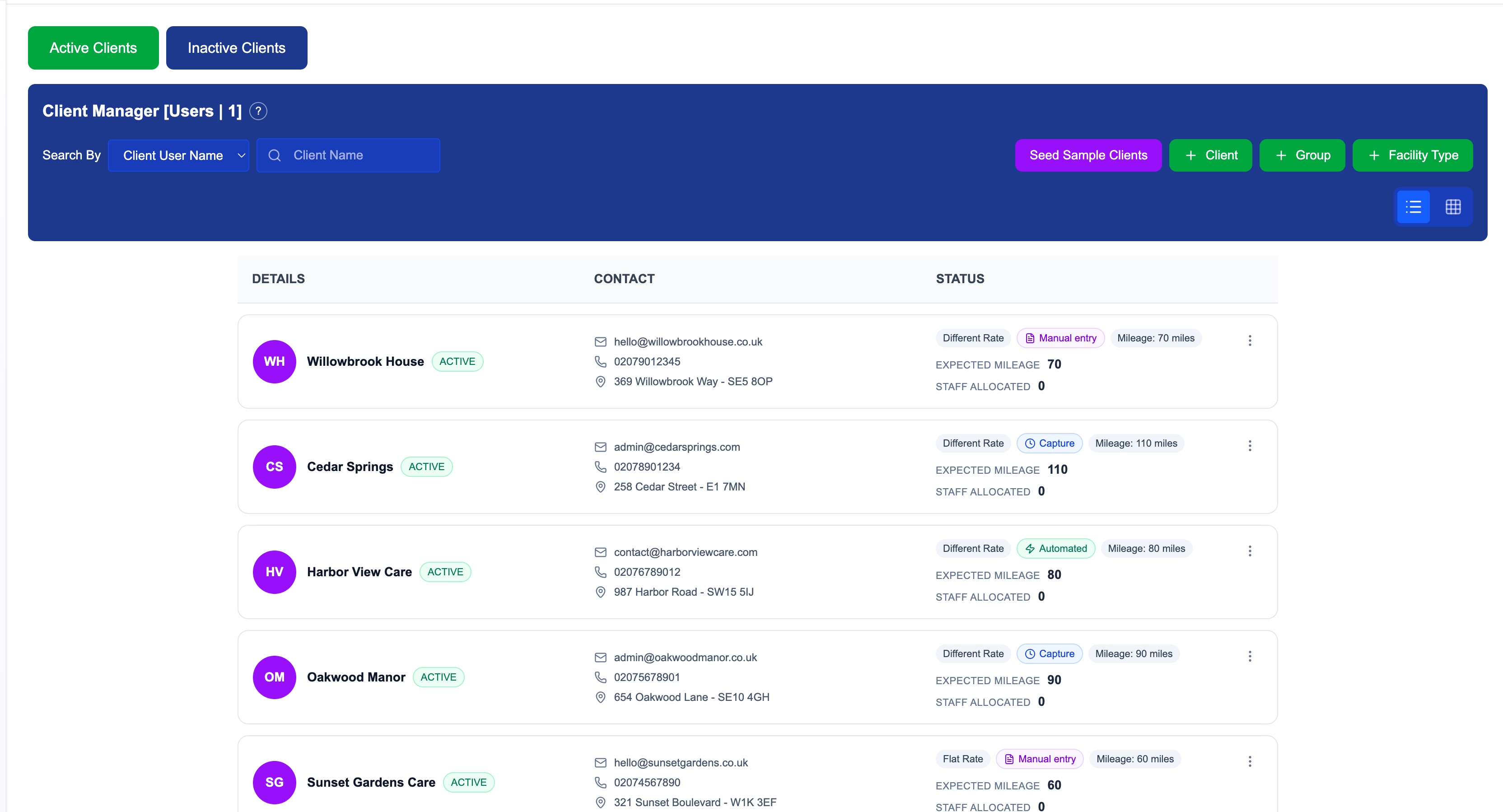
Task: Click the help question mark icon
Action: click(258, 111)
